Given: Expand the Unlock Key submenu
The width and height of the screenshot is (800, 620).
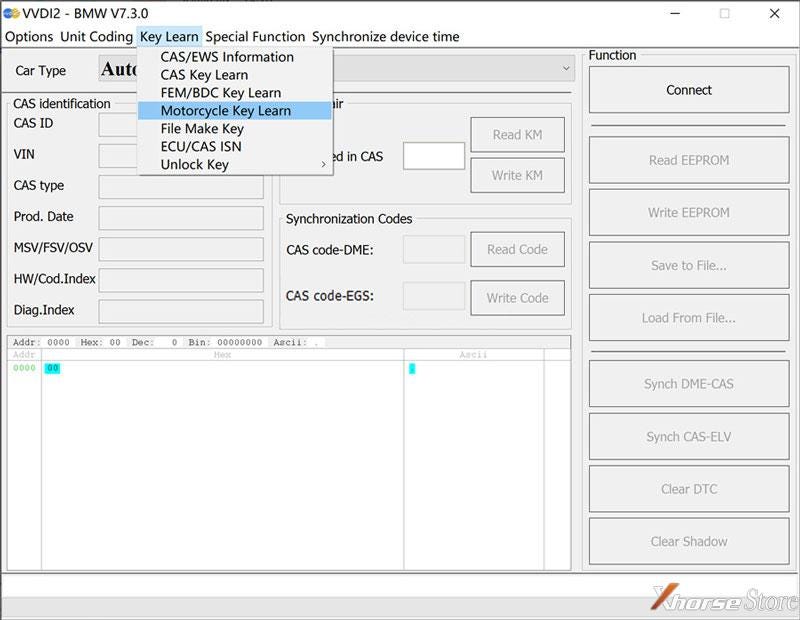Looking at the screenshot, I should tap(235, 164).
